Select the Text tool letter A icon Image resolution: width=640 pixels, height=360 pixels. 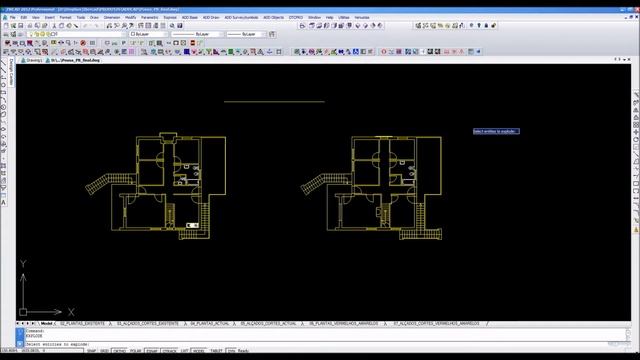[4, 202]
